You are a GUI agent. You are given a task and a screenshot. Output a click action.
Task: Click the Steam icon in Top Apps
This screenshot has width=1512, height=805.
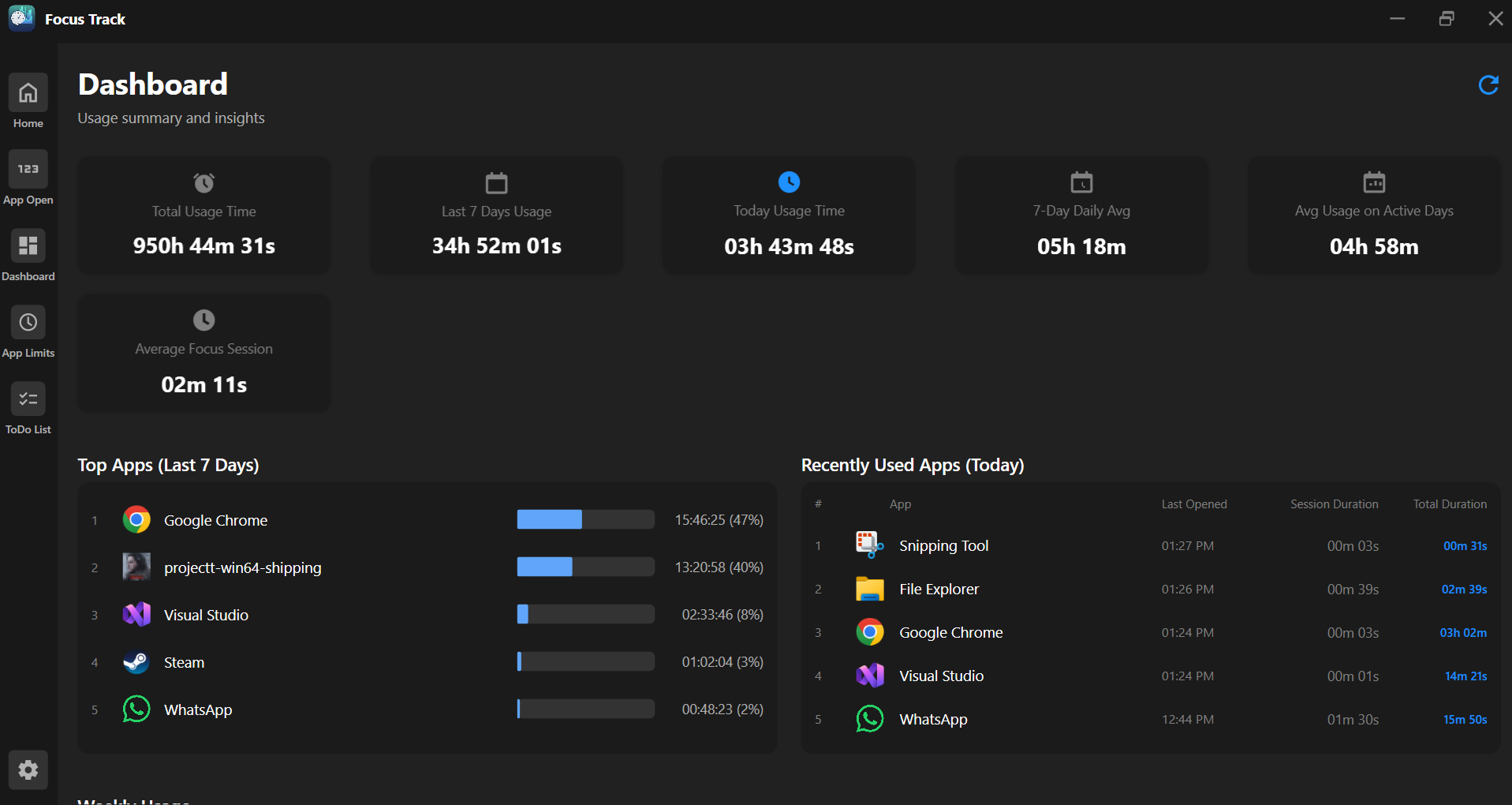pyautogui.click(x=136, y=662)
